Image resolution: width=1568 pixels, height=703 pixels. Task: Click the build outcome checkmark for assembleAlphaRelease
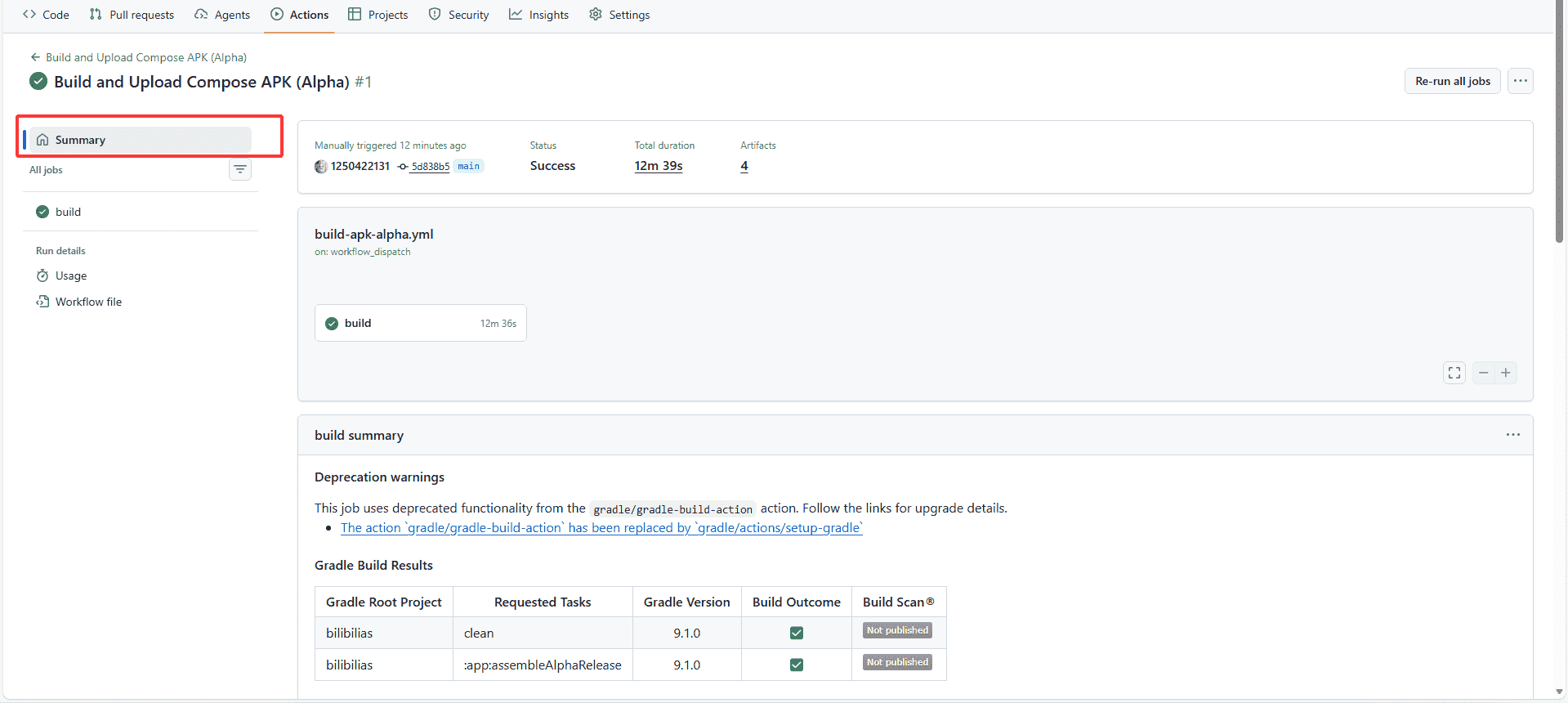pyautogui.click(x=797, y=665)
